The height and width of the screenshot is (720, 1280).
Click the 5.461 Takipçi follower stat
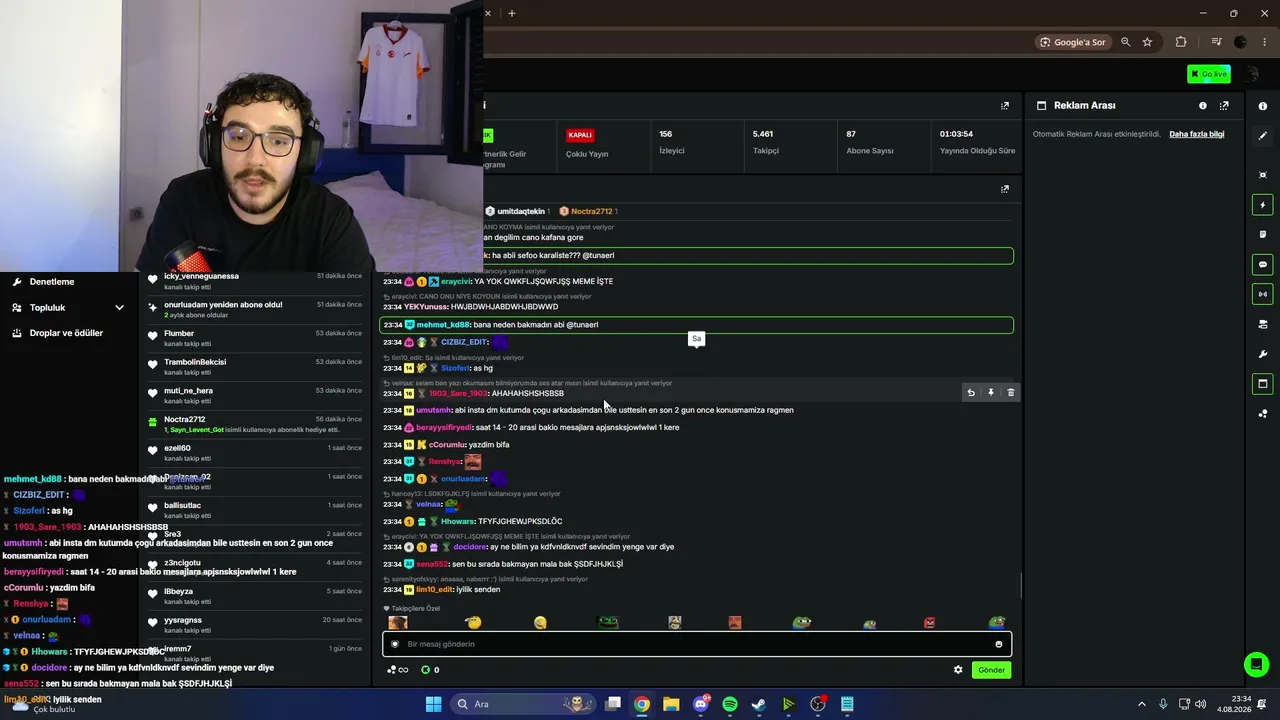tap(765, 142)
